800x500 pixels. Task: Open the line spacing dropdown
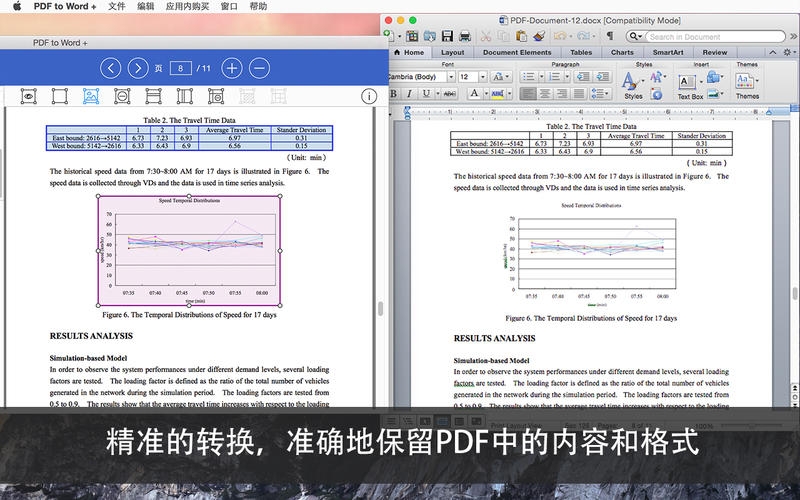tap(600, 93)
